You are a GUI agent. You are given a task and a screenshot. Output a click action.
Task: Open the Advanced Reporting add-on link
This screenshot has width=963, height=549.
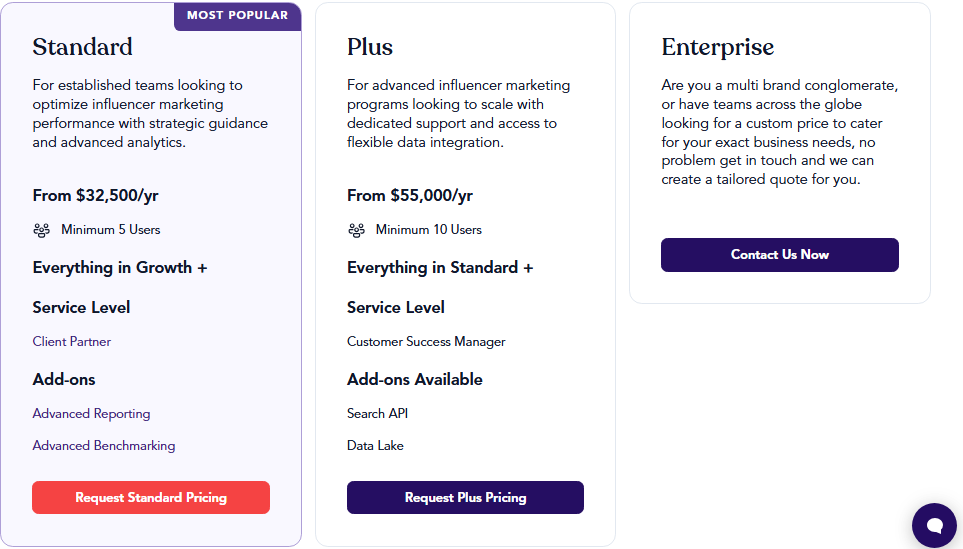(x=92, y=414)
